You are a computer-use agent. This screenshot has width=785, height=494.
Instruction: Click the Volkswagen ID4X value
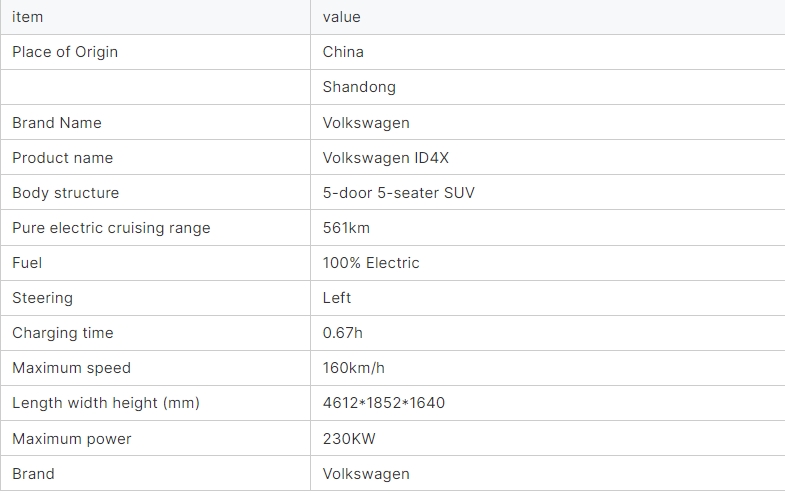[x=379, y=158]
